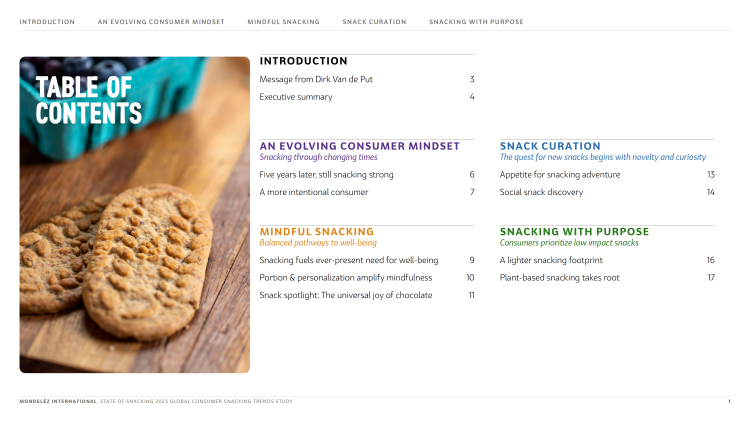
Task: Open Five years later, still snacking strong
Action: click(x=326, y=174)
